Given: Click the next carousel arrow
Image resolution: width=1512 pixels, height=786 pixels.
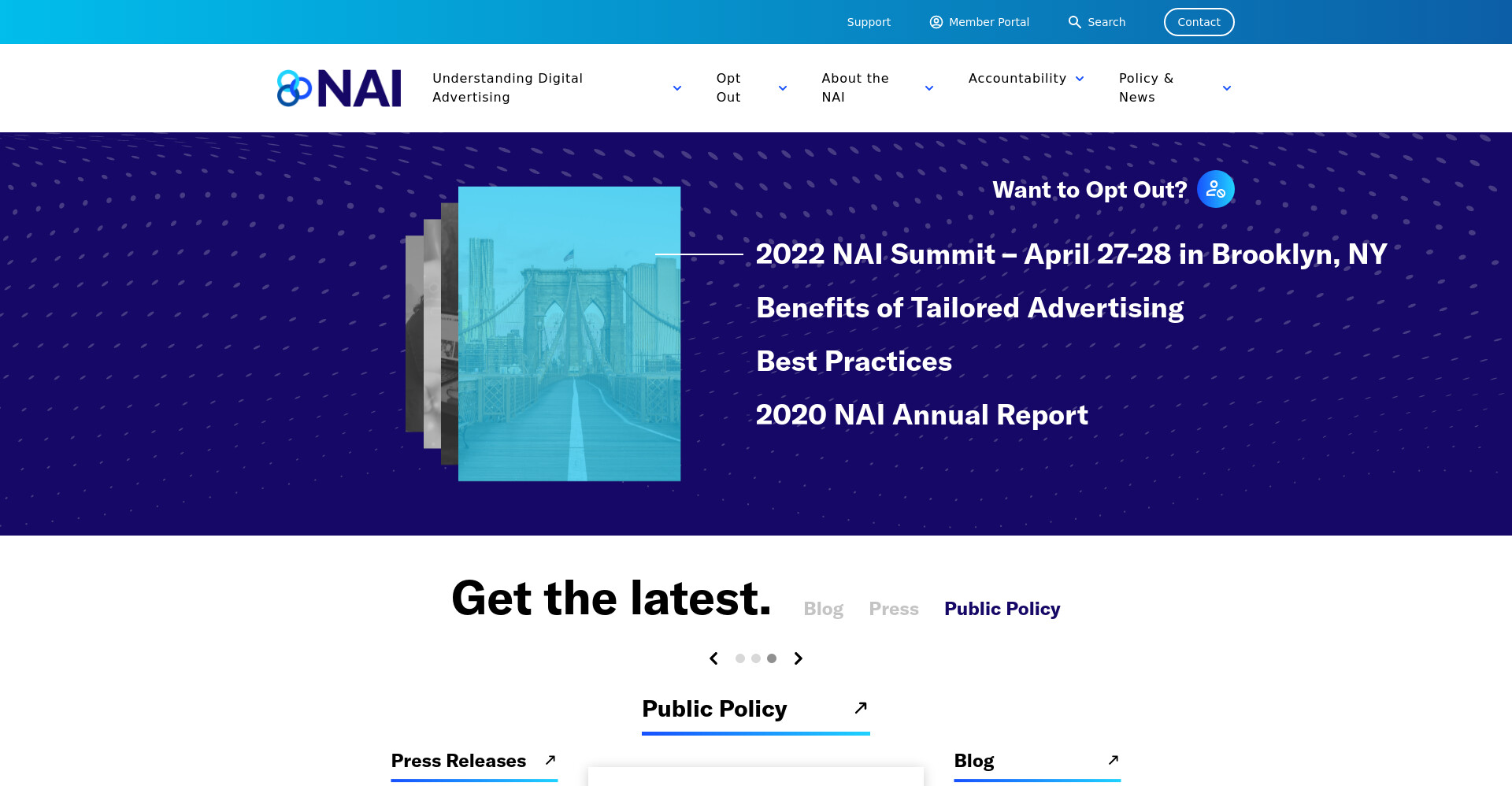Looking at the screenshot, I should coord(799,658).
